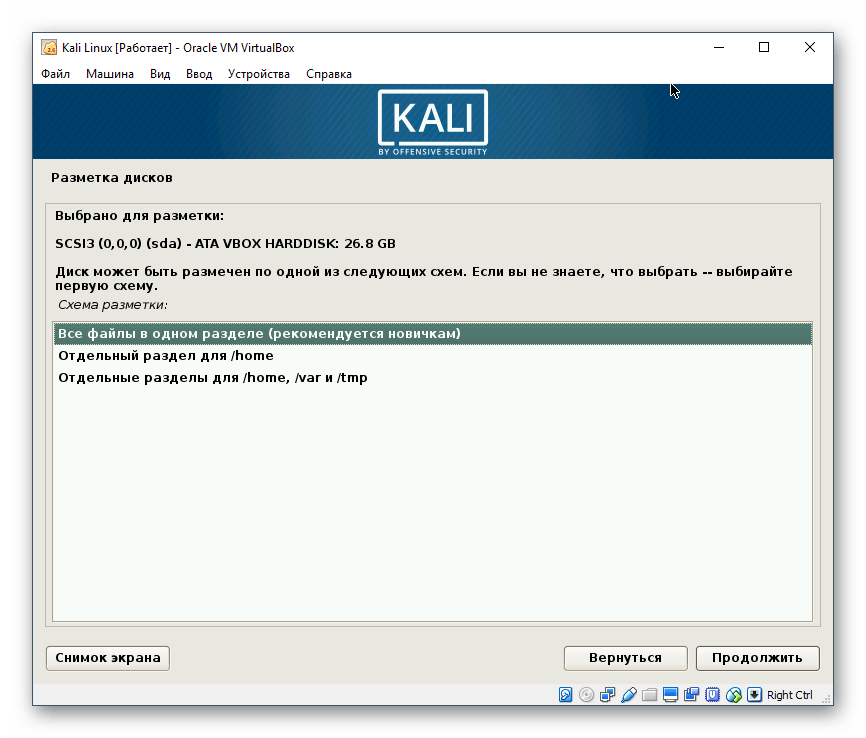Open the "Машина" menu

click(109, 73)
